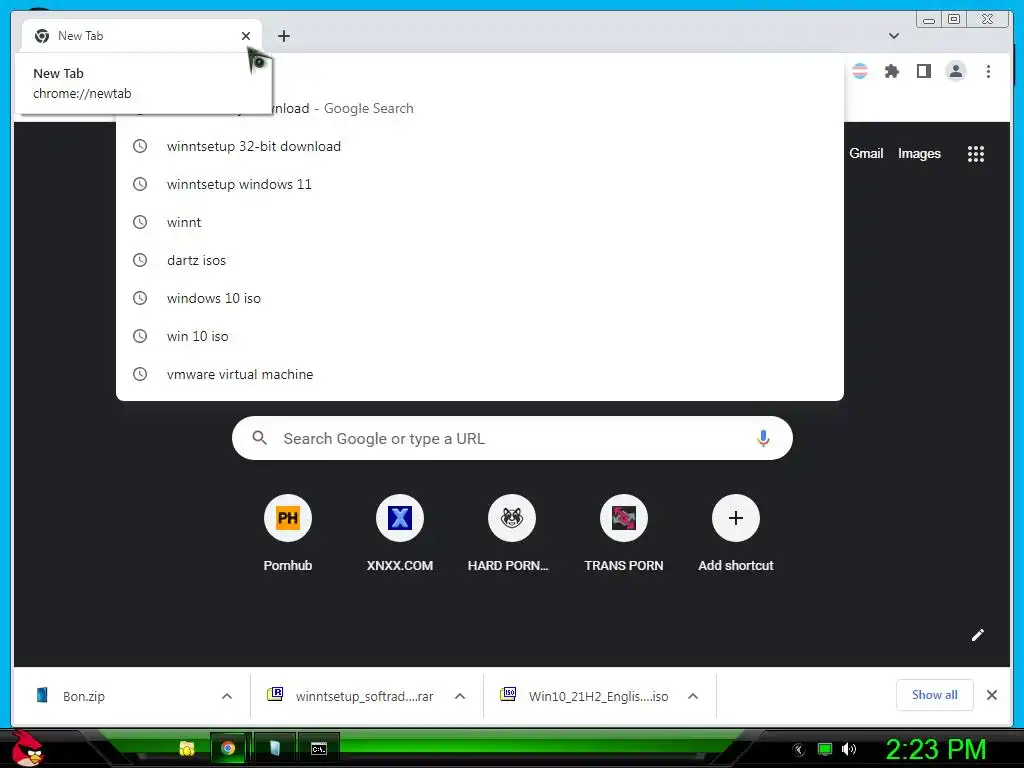Select suggestion windows 10 iso
This screenshot has height=768, width=1024.
click(x=479, y=298)
